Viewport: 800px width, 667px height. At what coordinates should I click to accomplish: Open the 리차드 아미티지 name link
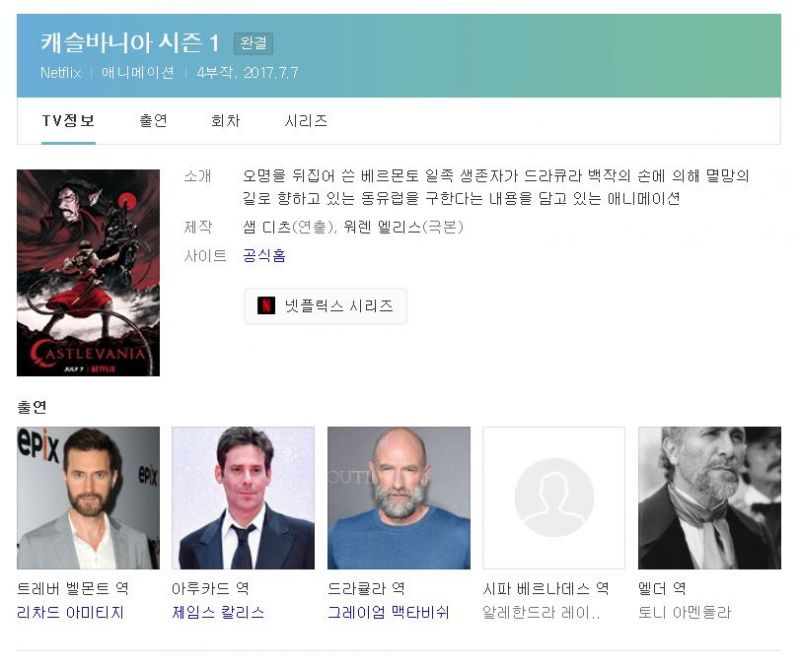pyautogui.click(x=70, y=612)
